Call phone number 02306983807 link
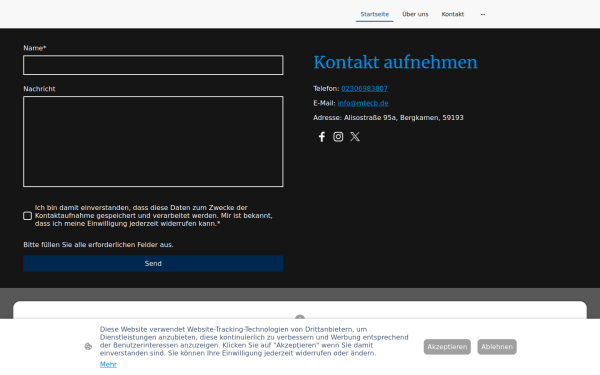This screenshot has height=375, width=600. tap(364, 88)
